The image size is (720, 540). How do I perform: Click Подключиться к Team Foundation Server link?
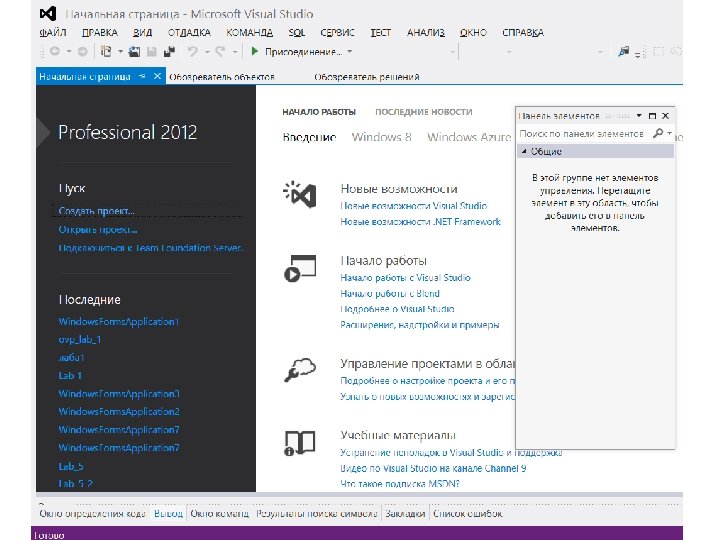point(151,248)
